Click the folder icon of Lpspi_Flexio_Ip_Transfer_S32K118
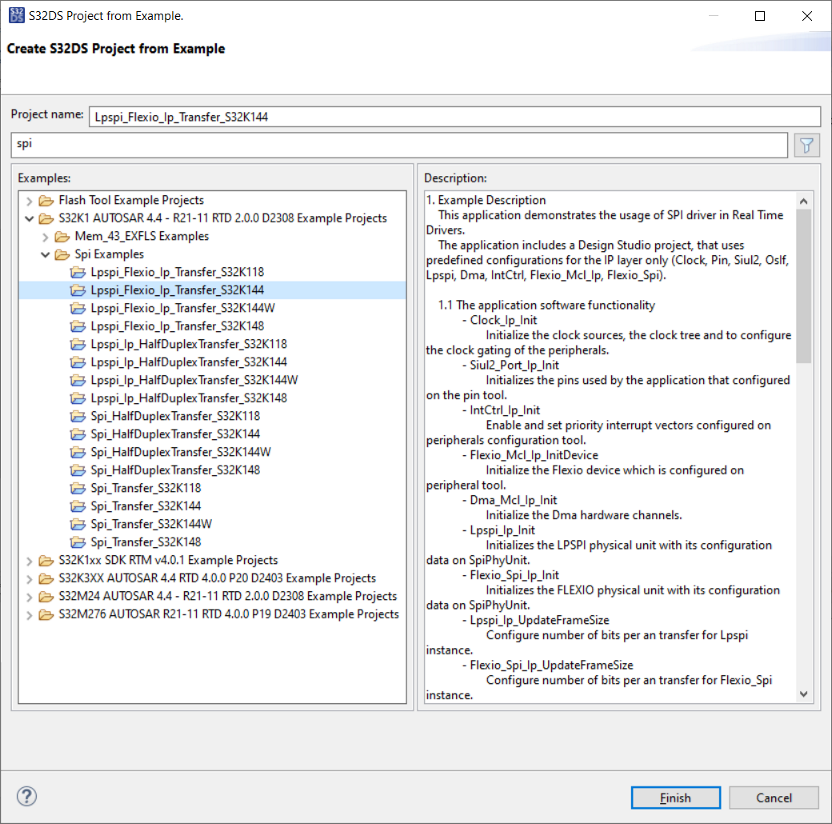 tap(78, 272)
